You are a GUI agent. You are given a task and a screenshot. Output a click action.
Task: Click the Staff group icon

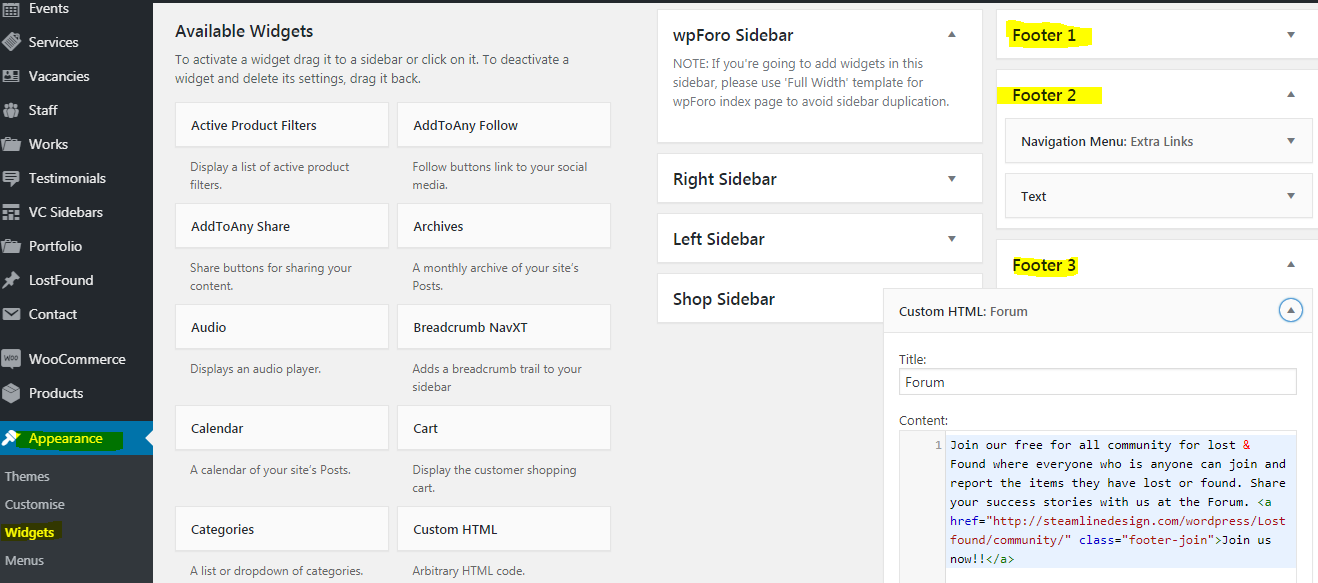click(12, 110)
